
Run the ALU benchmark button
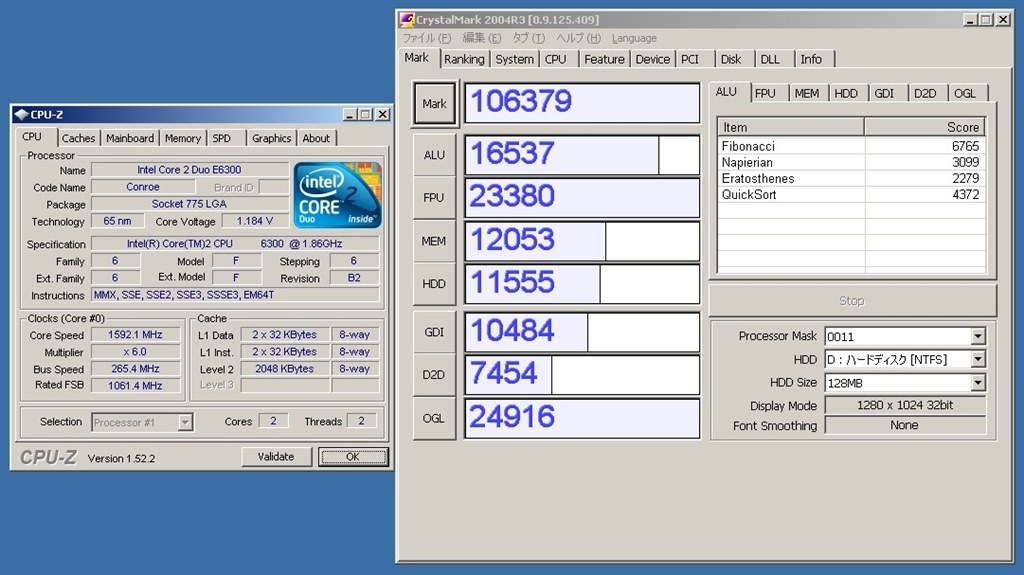click(x=434, y=155)
